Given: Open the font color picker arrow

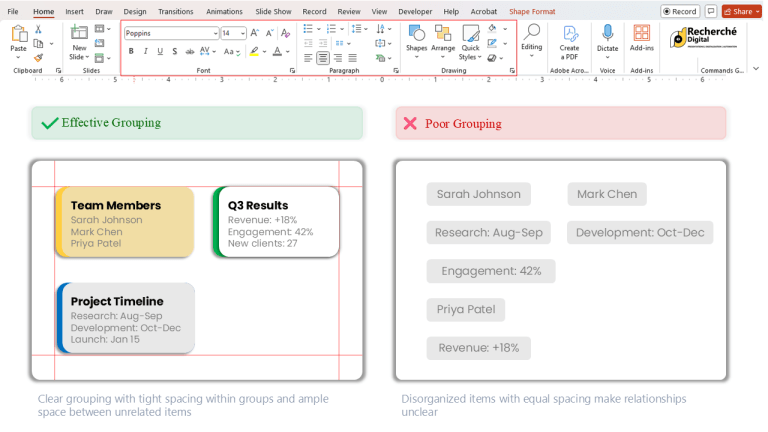Looking at the screenshot, I should coord(288,51).
